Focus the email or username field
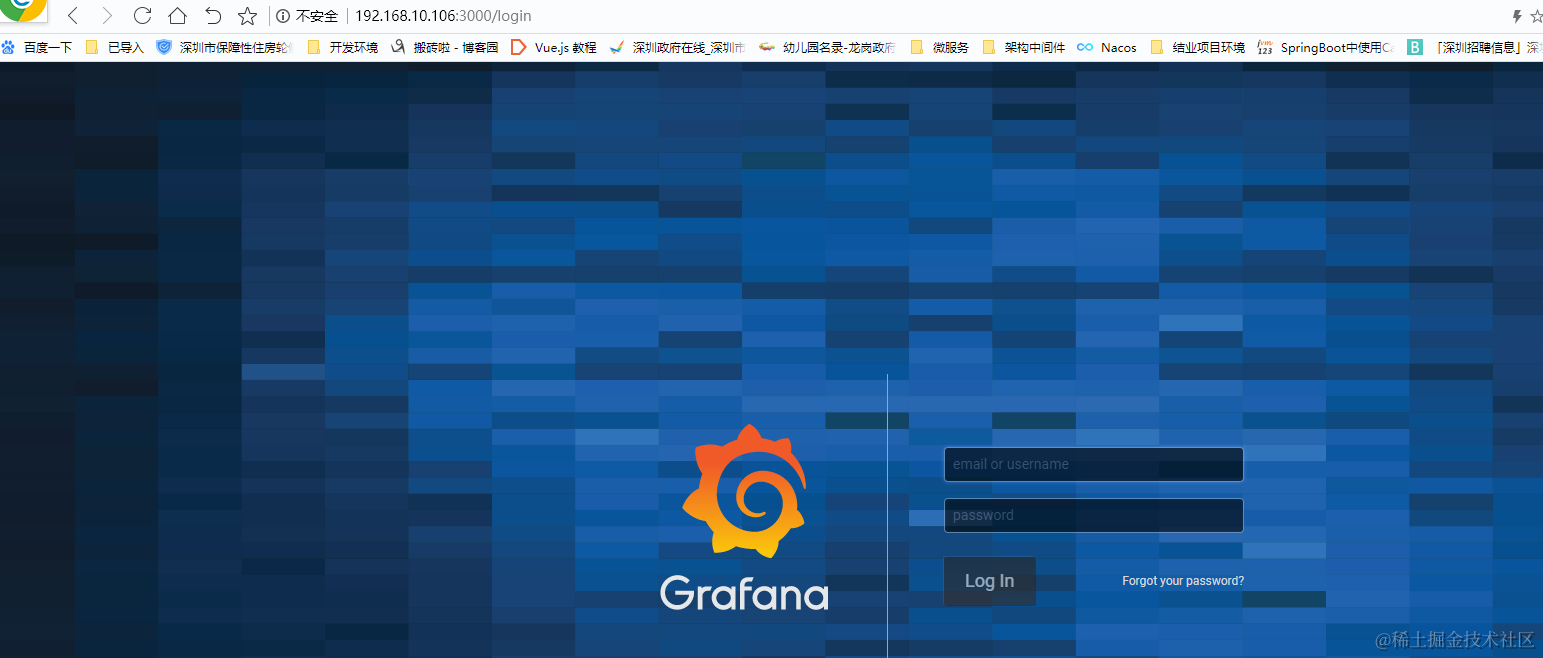The width and height of the screenshot is (1543, 658). click(x=1093, y=464)
